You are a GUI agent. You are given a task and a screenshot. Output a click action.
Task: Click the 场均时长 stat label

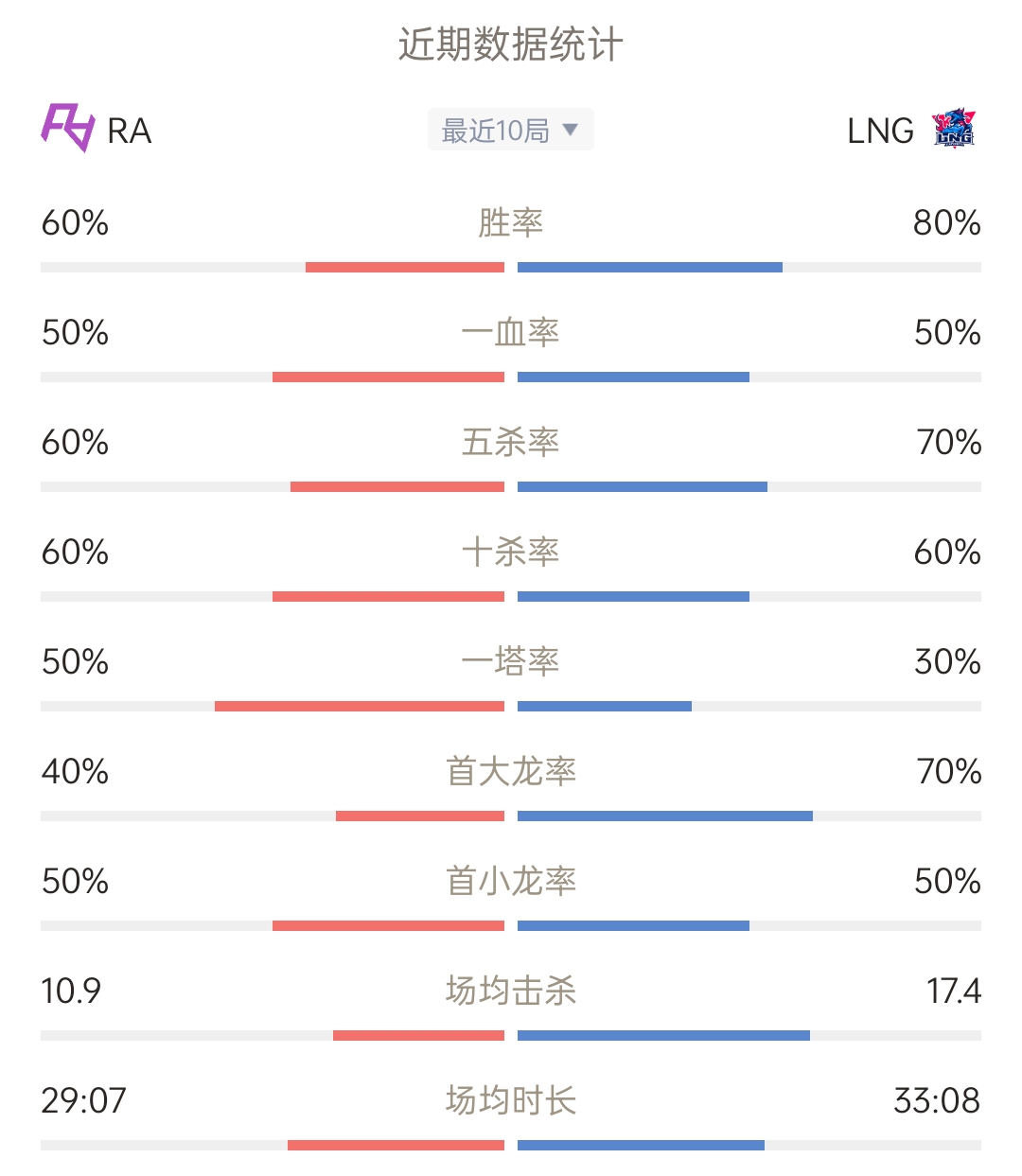tap(511, 1101)
